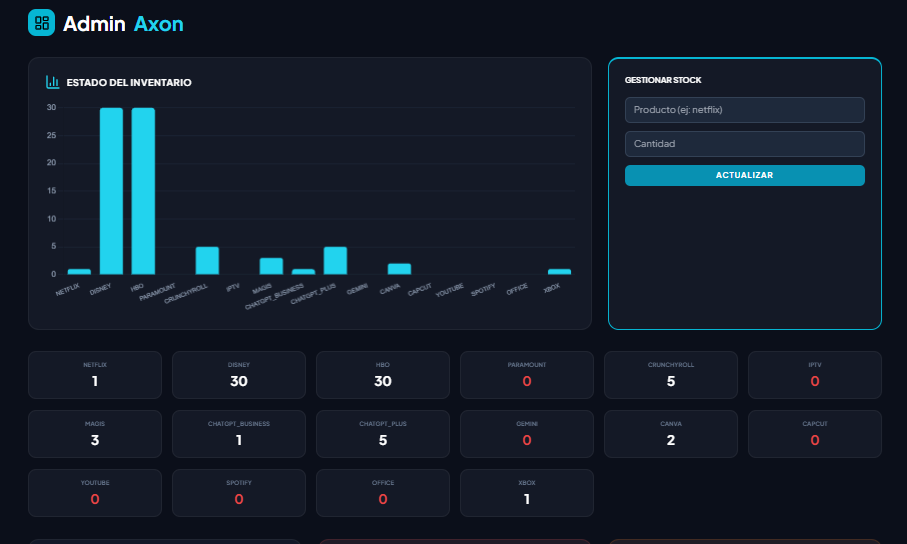Select the YOUTUBE stock card
907x544 pixels.
pos(95,493)
